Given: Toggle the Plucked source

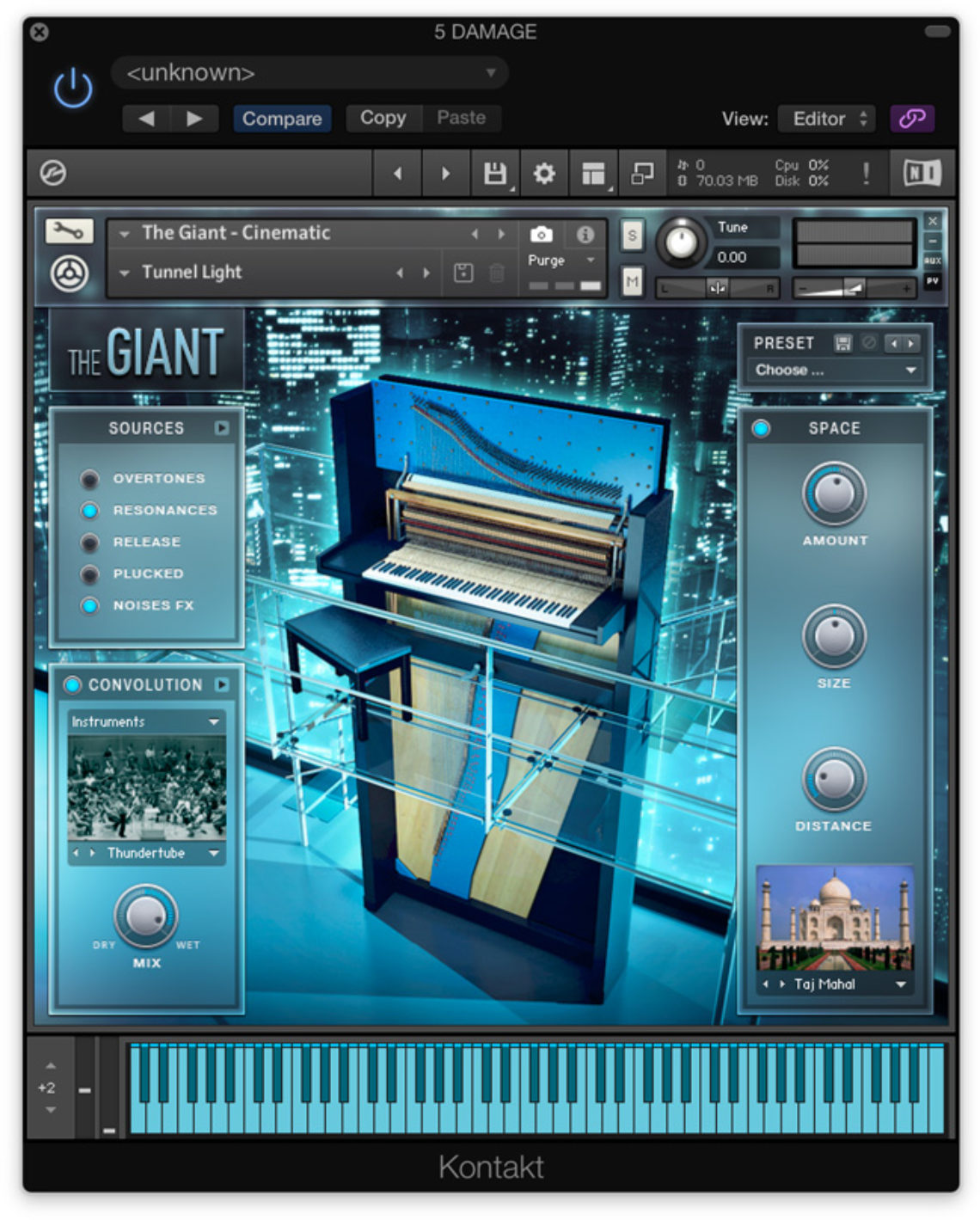Looking at the screenshot, I should pyautogui.click(x=89, y=574).
